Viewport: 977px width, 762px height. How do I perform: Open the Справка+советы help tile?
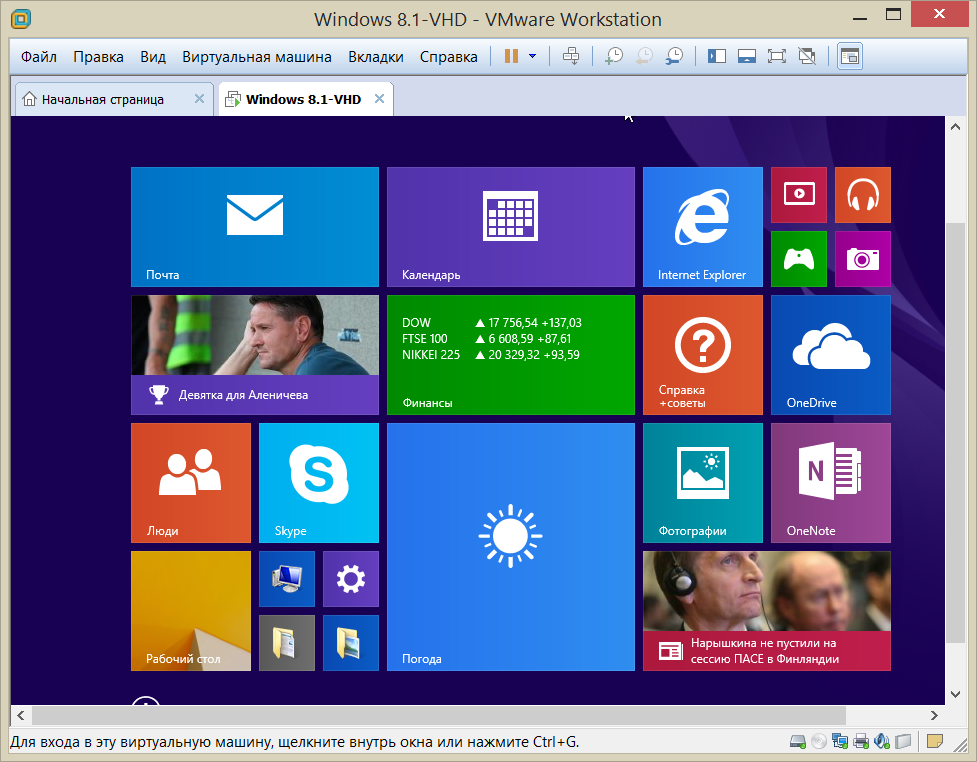coord(703,355)
